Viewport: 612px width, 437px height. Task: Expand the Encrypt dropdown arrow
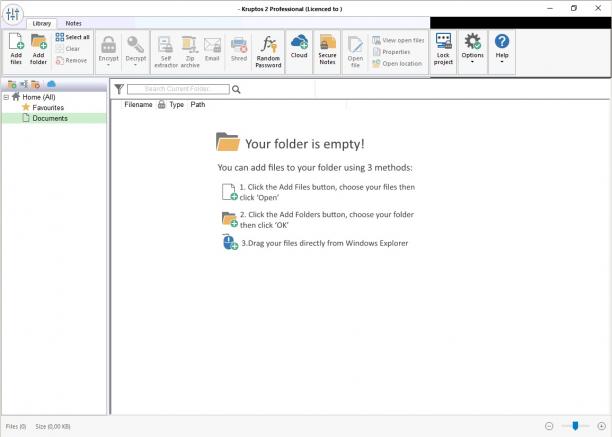[109, 65]
